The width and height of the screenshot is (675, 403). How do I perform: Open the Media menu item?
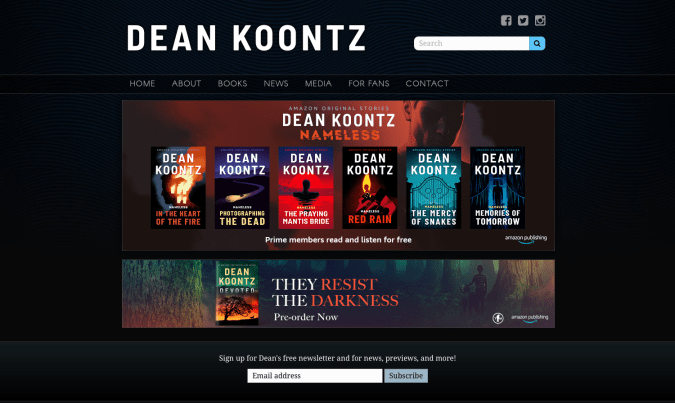[x=318, y=84]
